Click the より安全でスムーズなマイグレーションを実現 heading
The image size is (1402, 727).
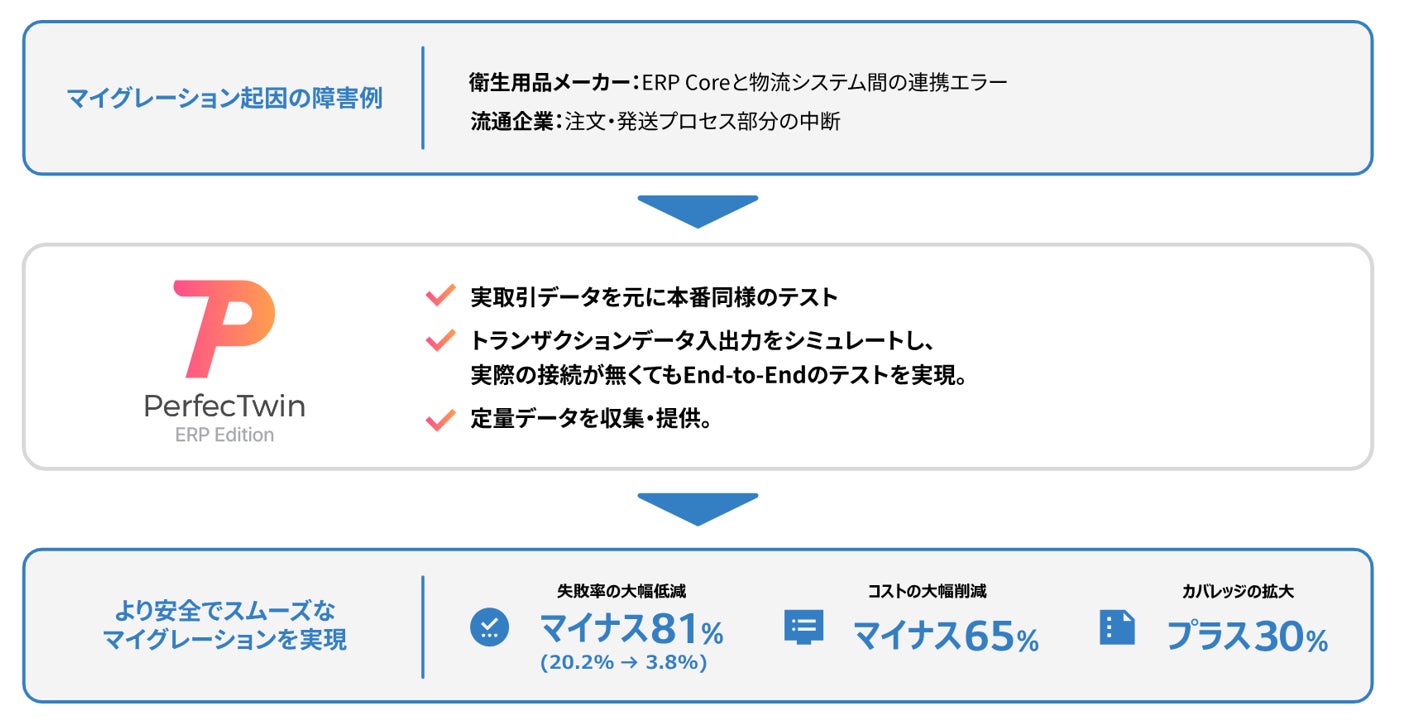[224, 625]
